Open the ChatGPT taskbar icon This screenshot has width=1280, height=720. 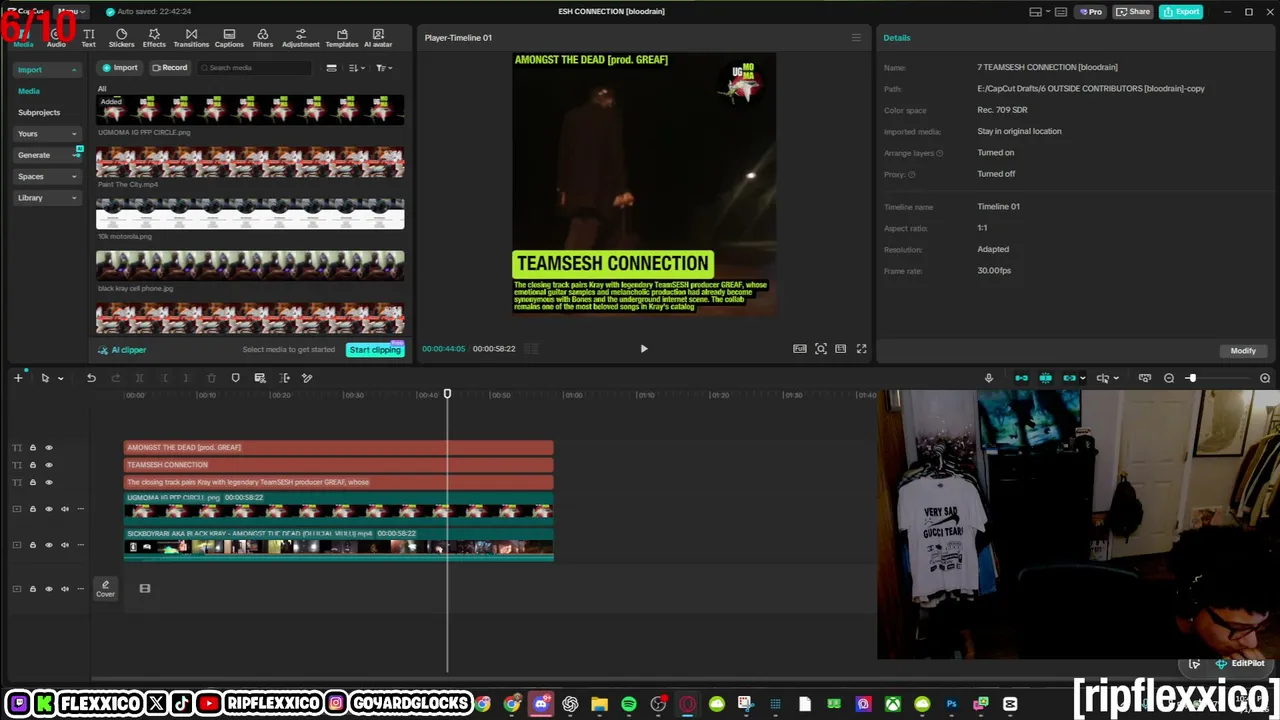point(570,704)
